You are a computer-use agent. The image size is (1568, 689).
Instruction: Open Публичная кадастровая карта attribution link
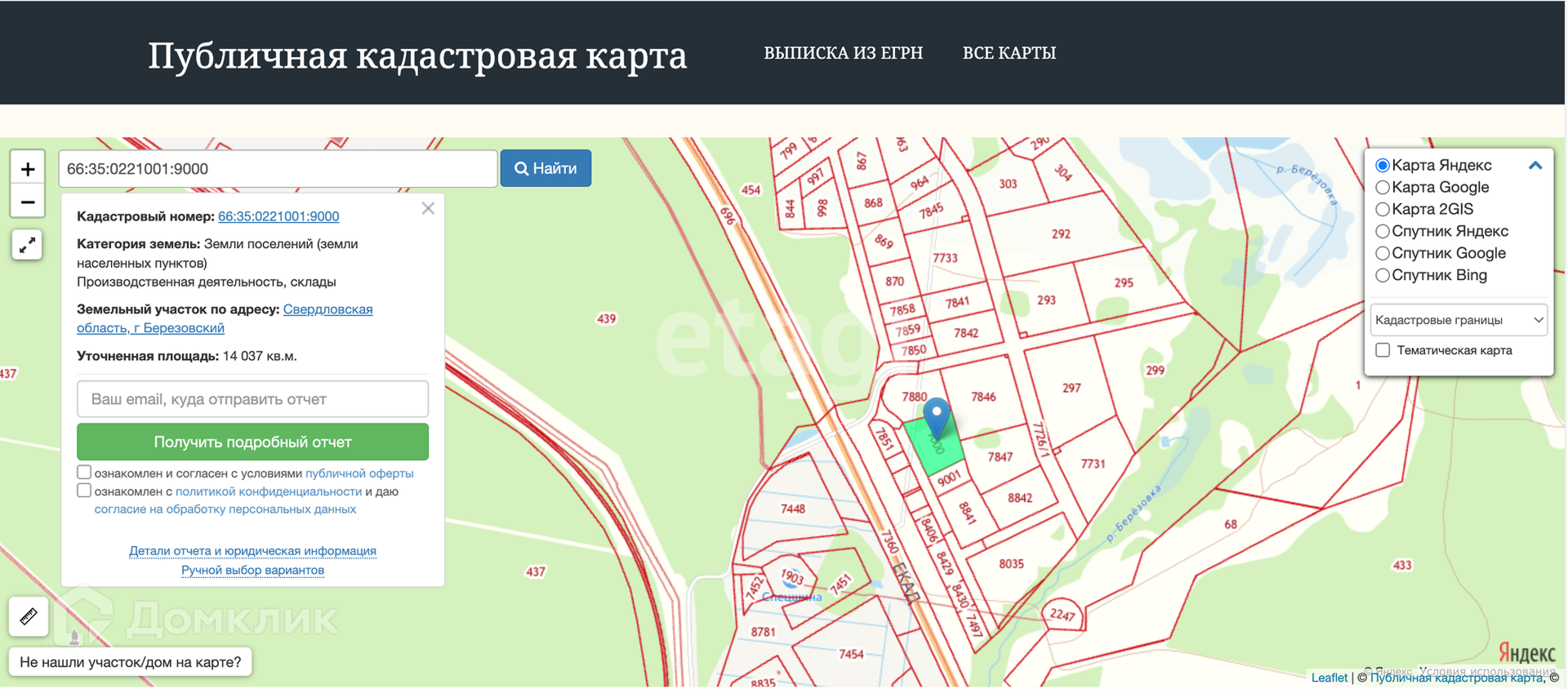click(1456, 678)
